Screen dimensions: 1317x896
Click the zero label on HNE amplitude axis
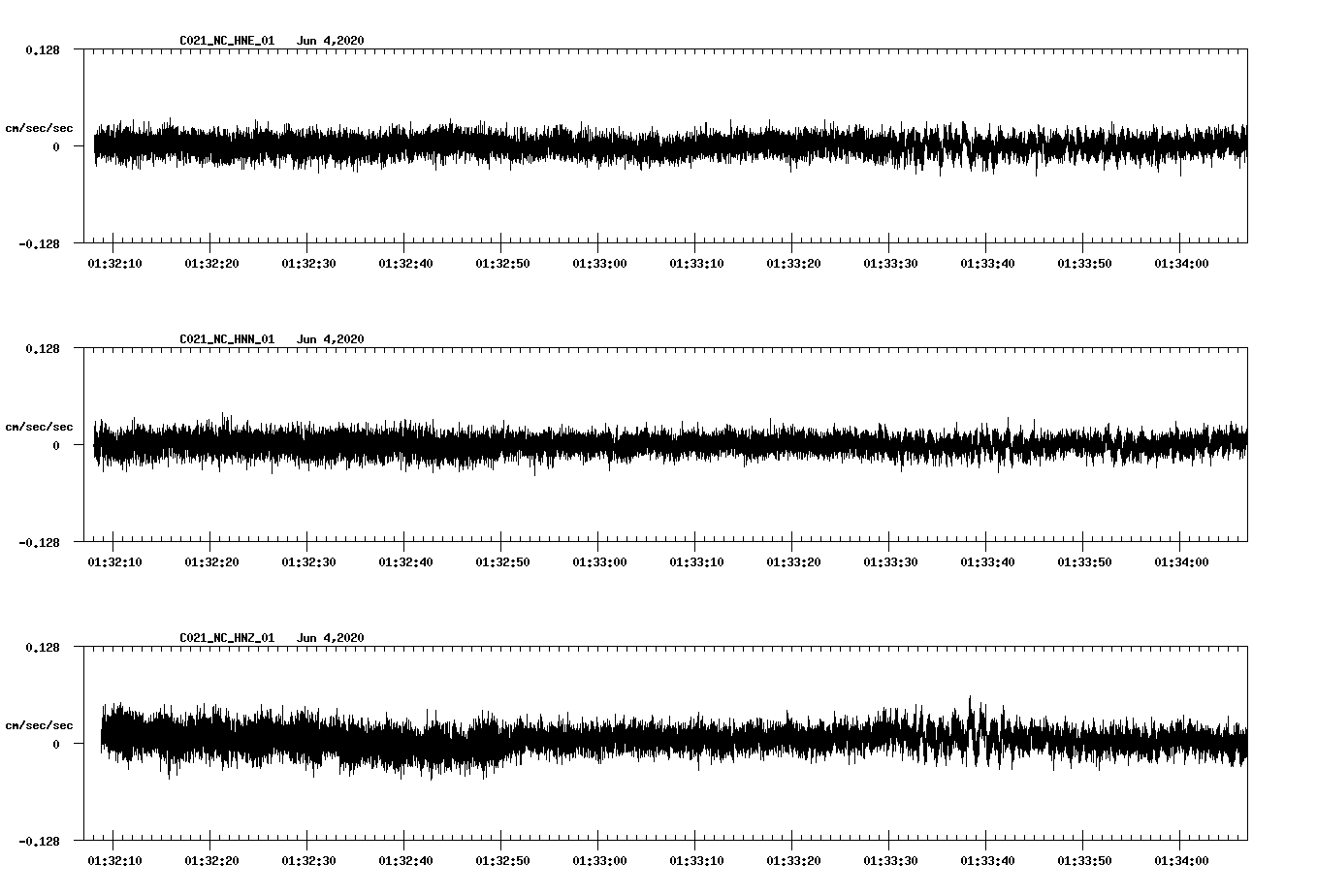tap(56, 146)
